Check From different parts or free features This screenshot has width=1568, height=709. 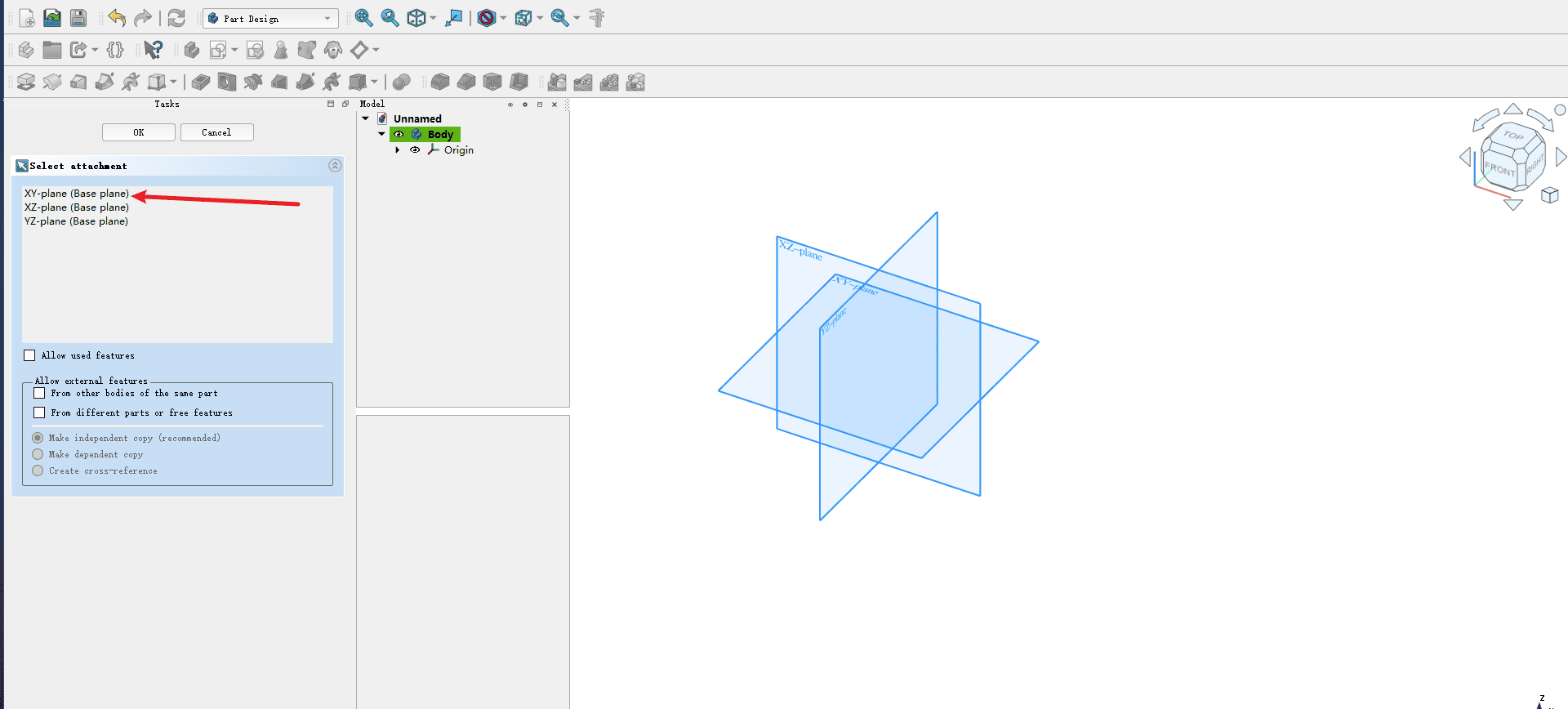[x=39, y=412]
